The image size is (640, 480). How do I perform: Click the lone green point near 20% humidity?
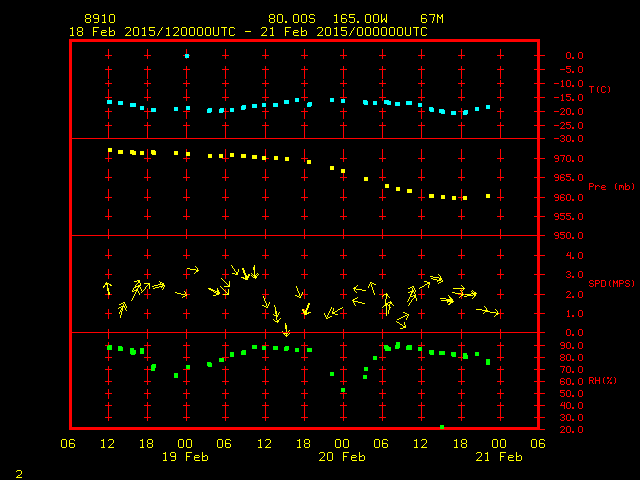tap(442, 427)
